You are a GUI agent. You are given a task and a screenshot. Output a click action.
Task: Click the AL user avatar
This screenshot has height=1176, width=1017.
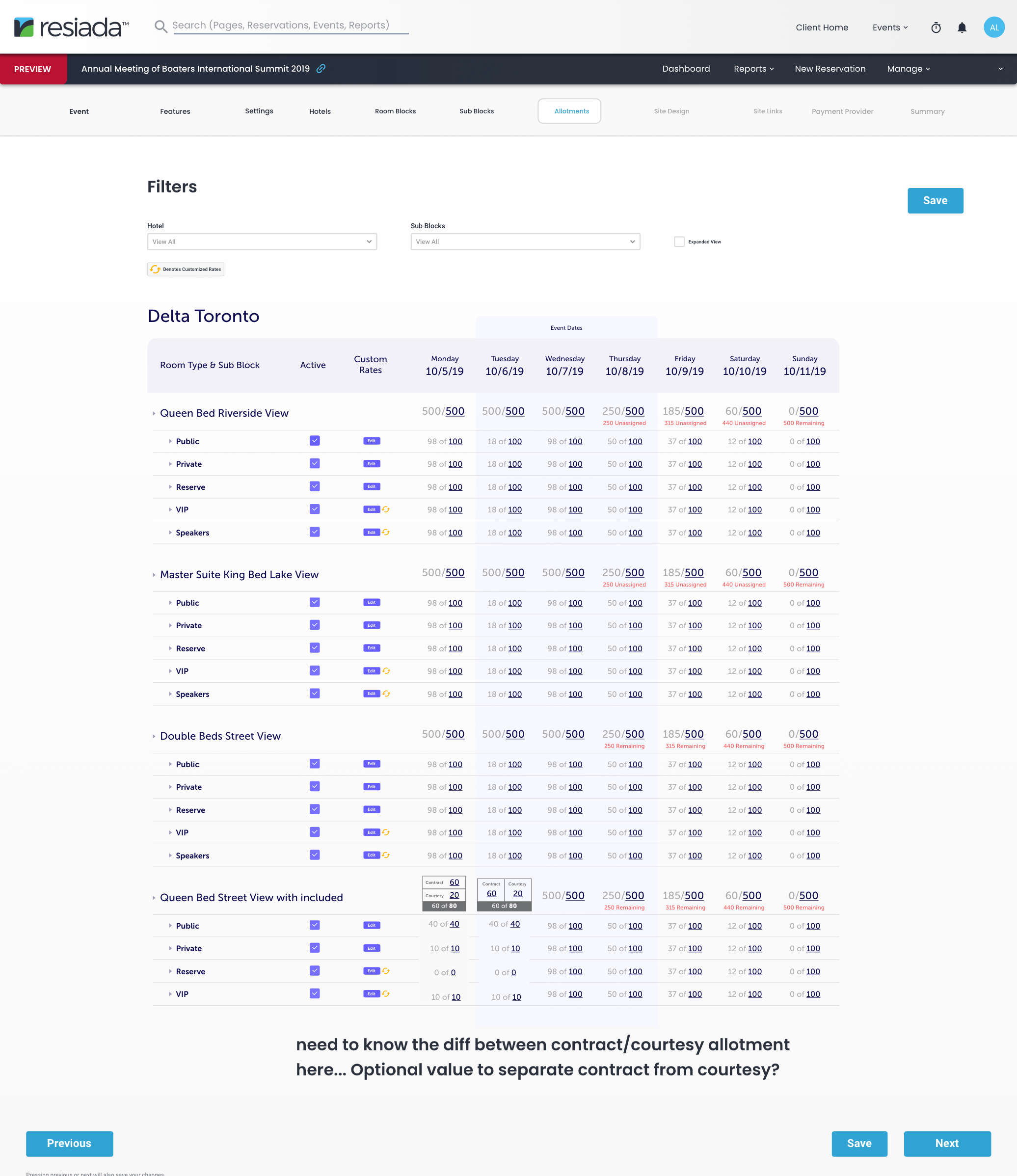pos(994,27)
